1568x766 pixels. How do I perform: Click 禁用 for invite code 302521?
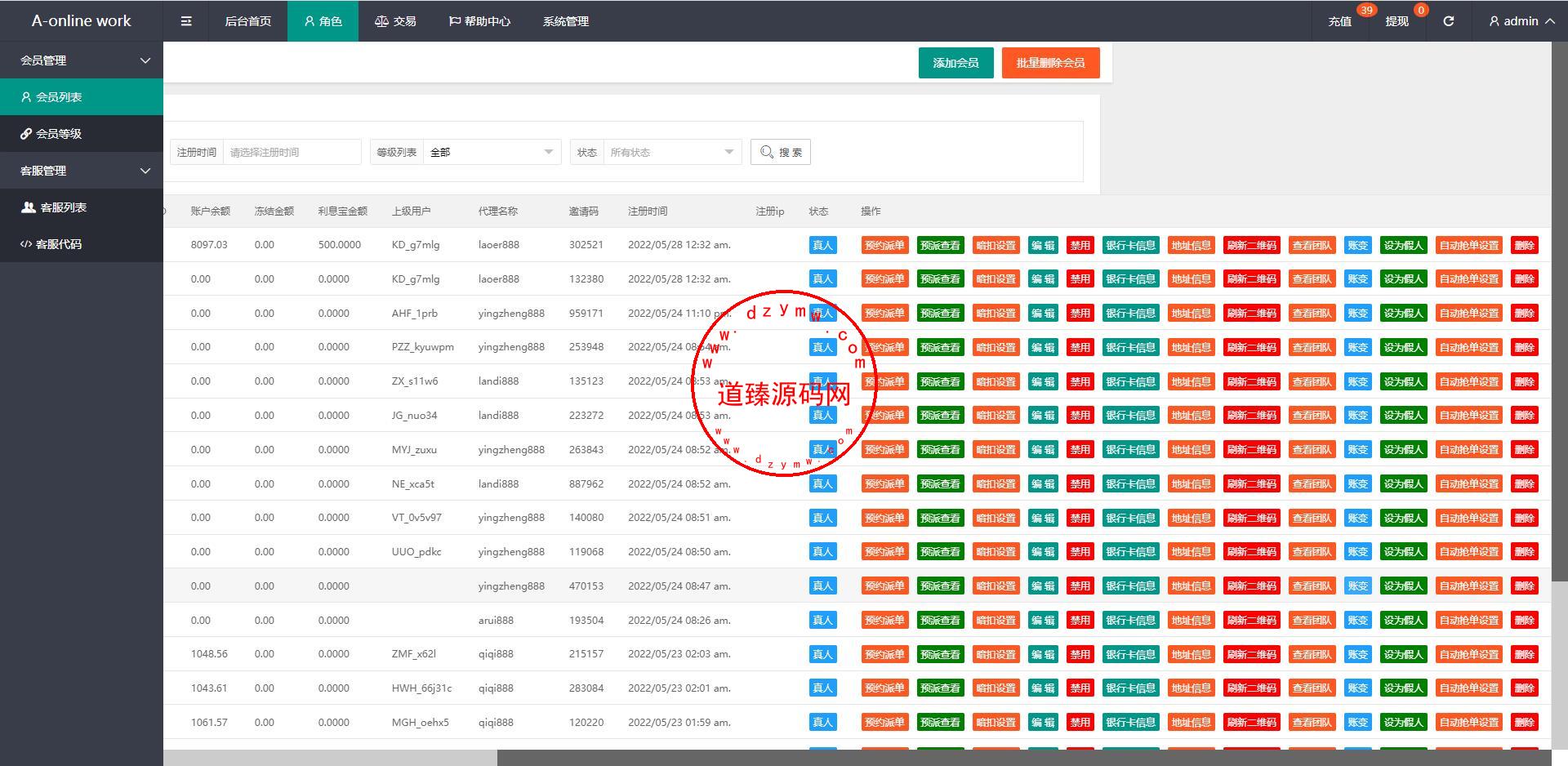pos(1080,245)
